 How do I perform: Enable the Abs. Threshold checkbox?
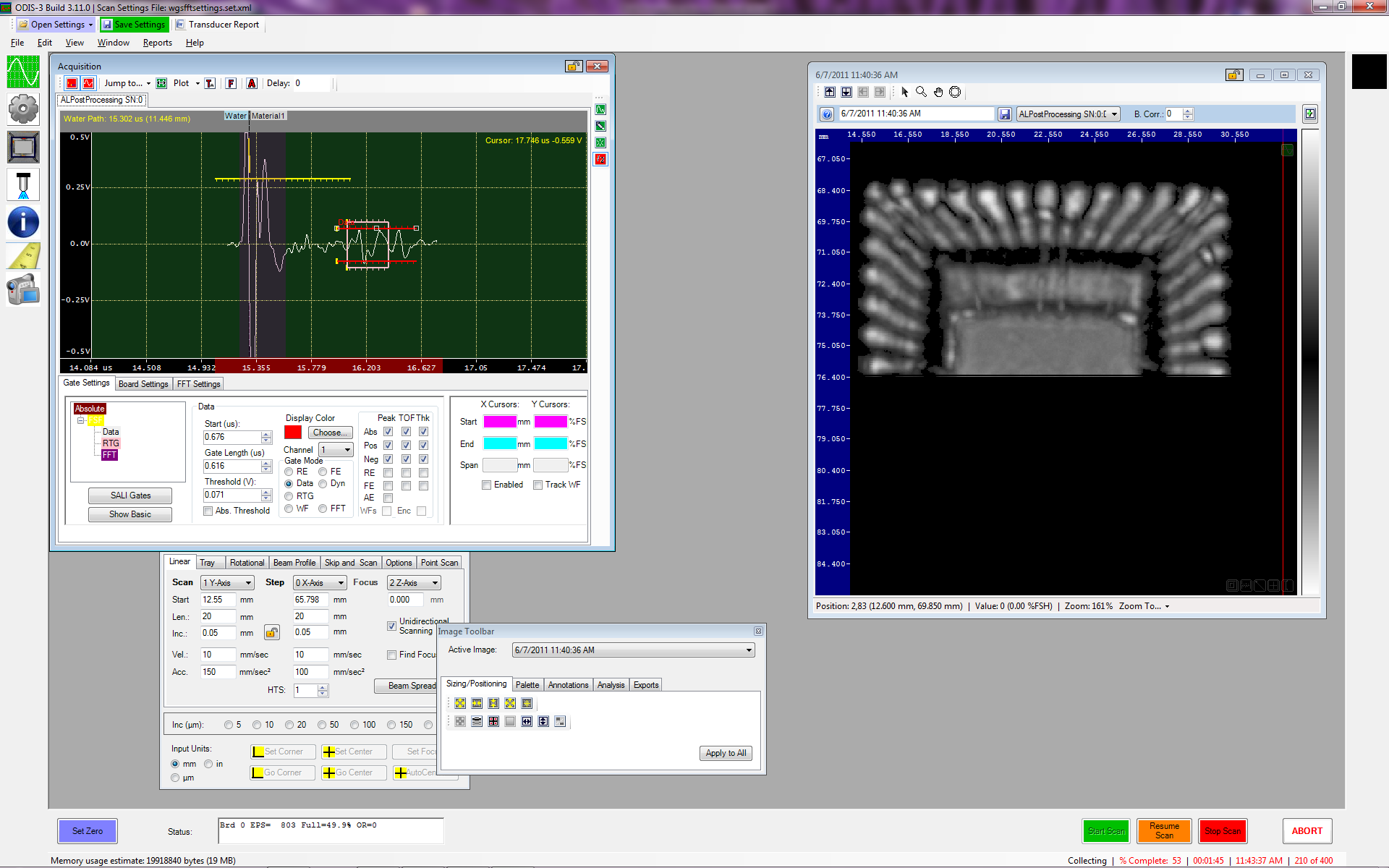[x=208, y=511]
